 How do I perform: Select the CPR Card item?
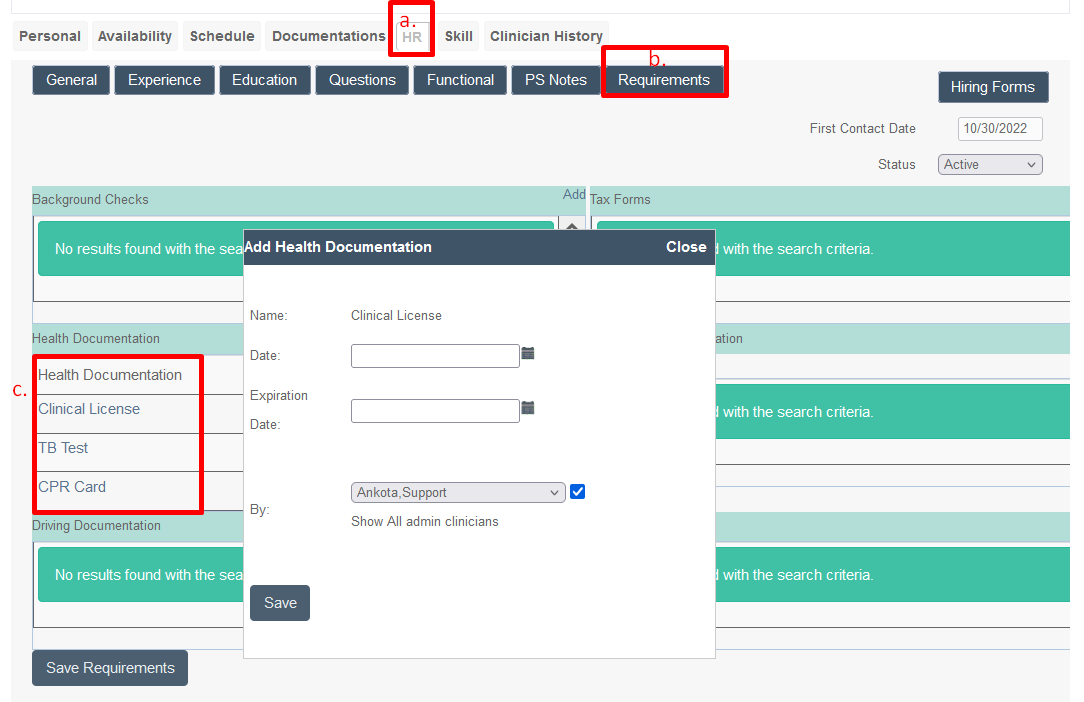72,487
